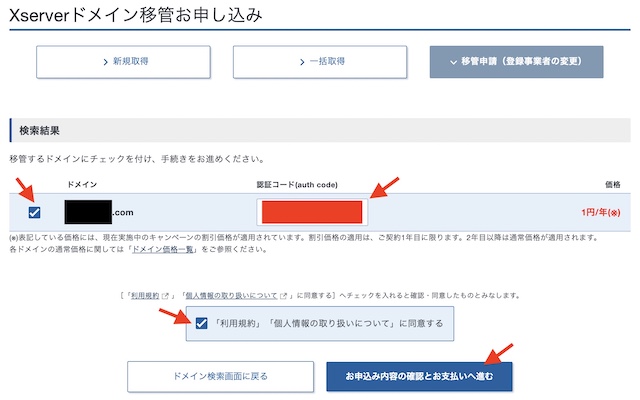Toggle the .com domain row checkbox

pyautogui.click(x=35, y=212)
